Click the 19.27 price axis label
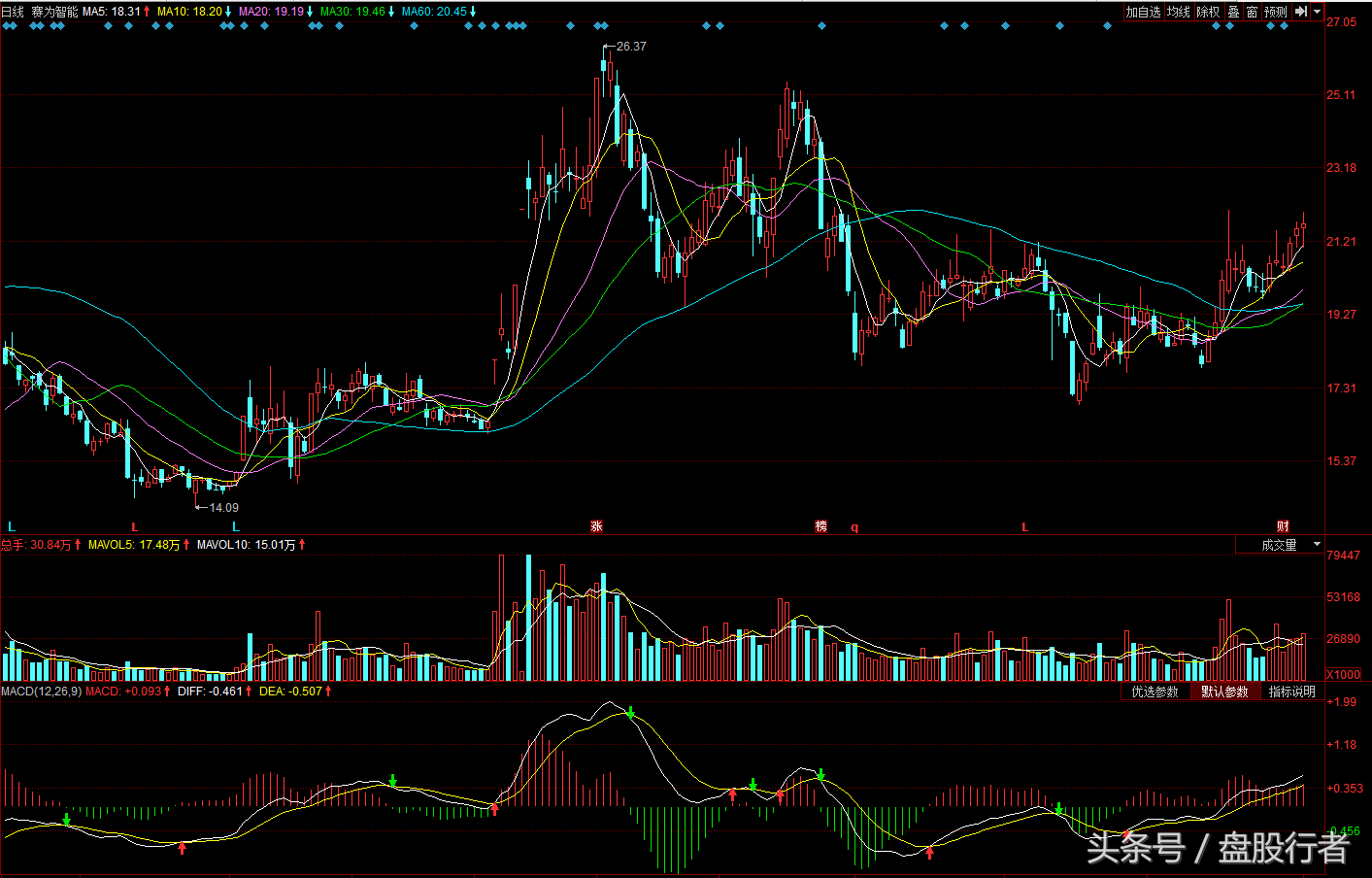 pos(1341,314)
